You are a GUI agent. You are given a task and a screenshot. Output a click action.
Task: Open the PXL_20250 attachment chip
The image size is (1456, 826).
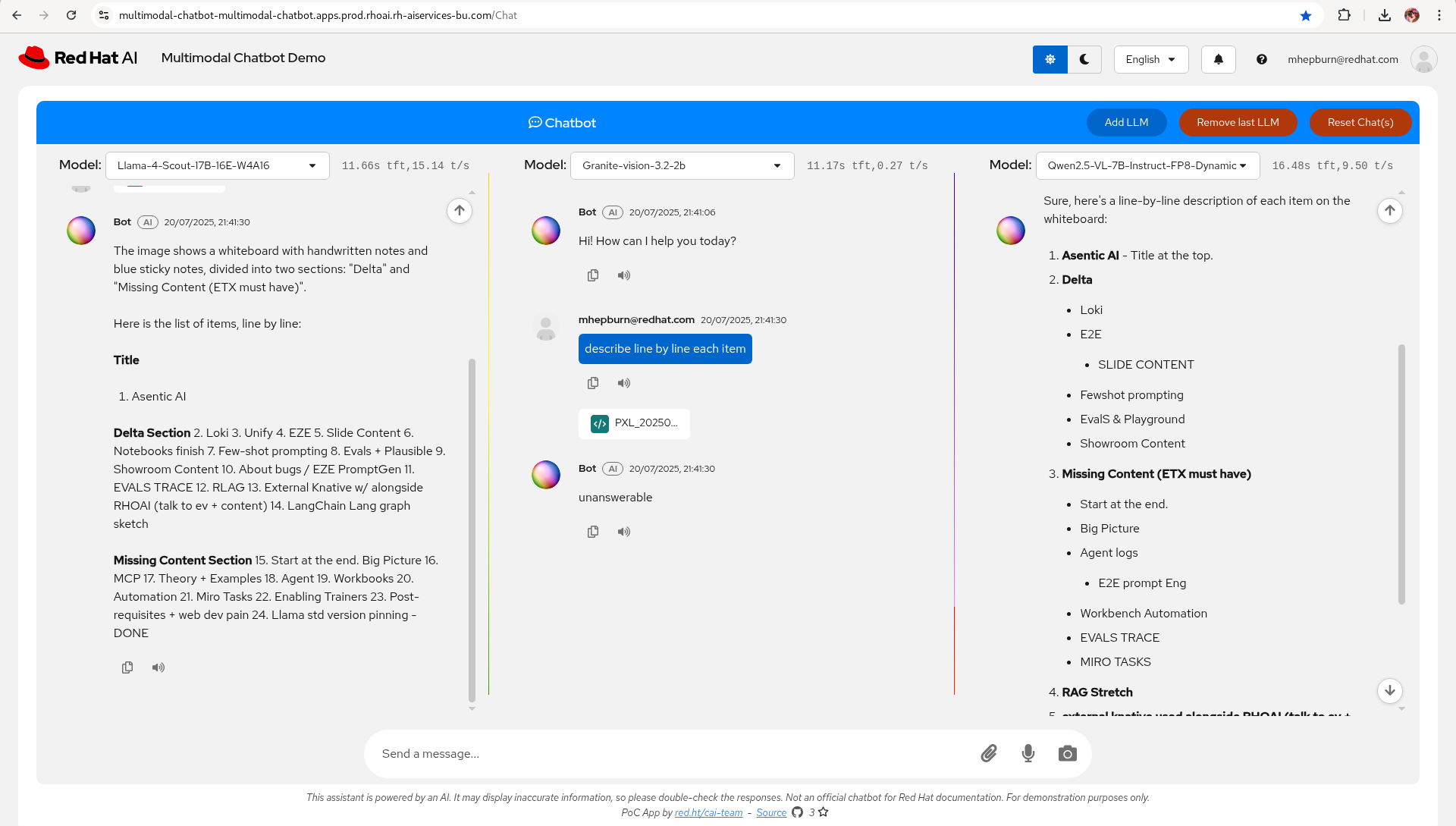click(x=634, y=423)
